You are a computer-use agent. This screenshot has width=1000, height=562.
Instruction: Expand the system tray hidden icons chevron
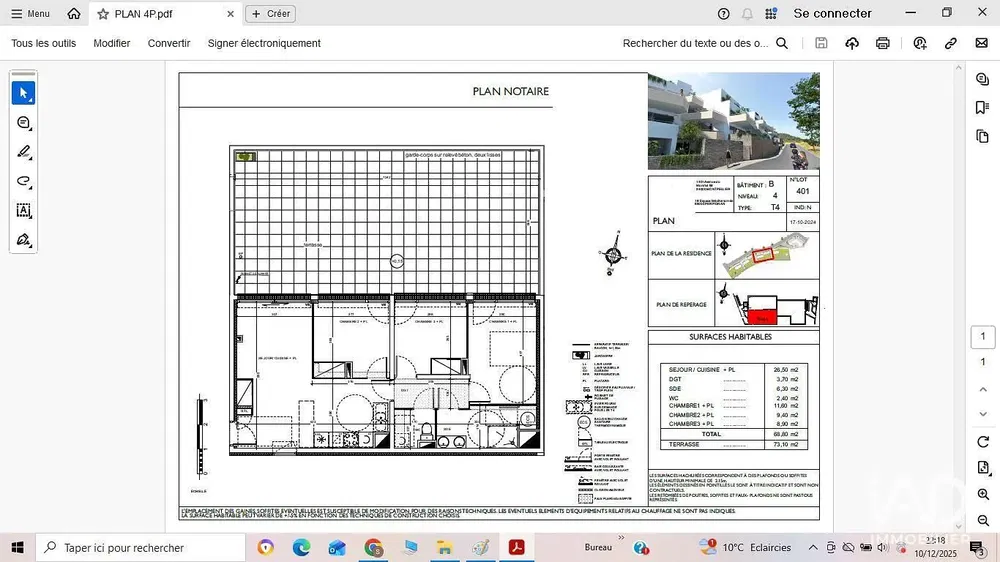(812, 548)
